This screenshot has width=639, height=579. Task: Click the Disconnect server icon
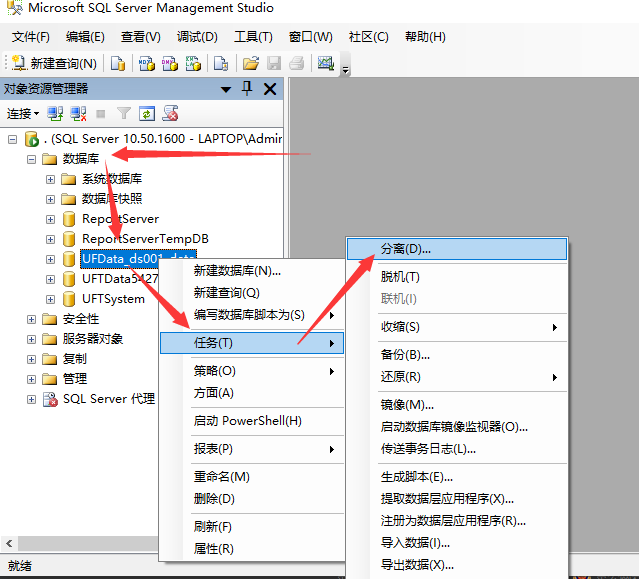tap(78, 113)
